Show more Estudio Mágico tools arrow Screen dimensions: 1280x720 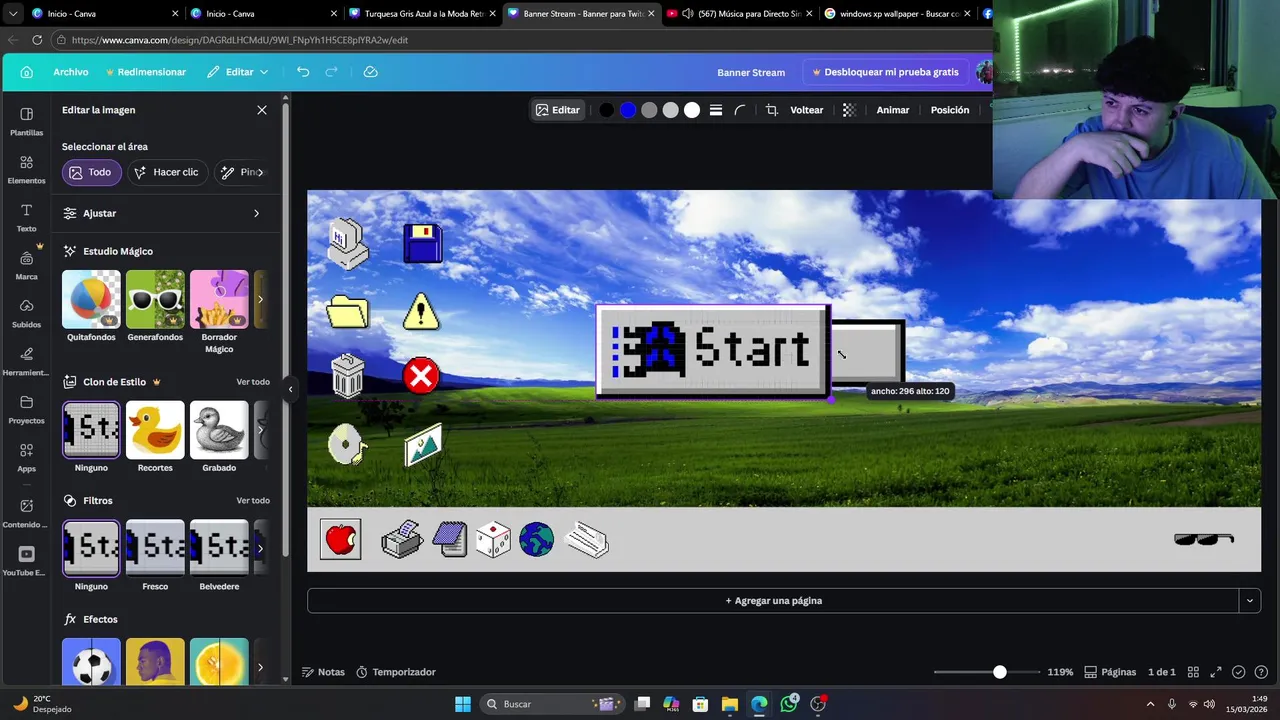point(260,299)
